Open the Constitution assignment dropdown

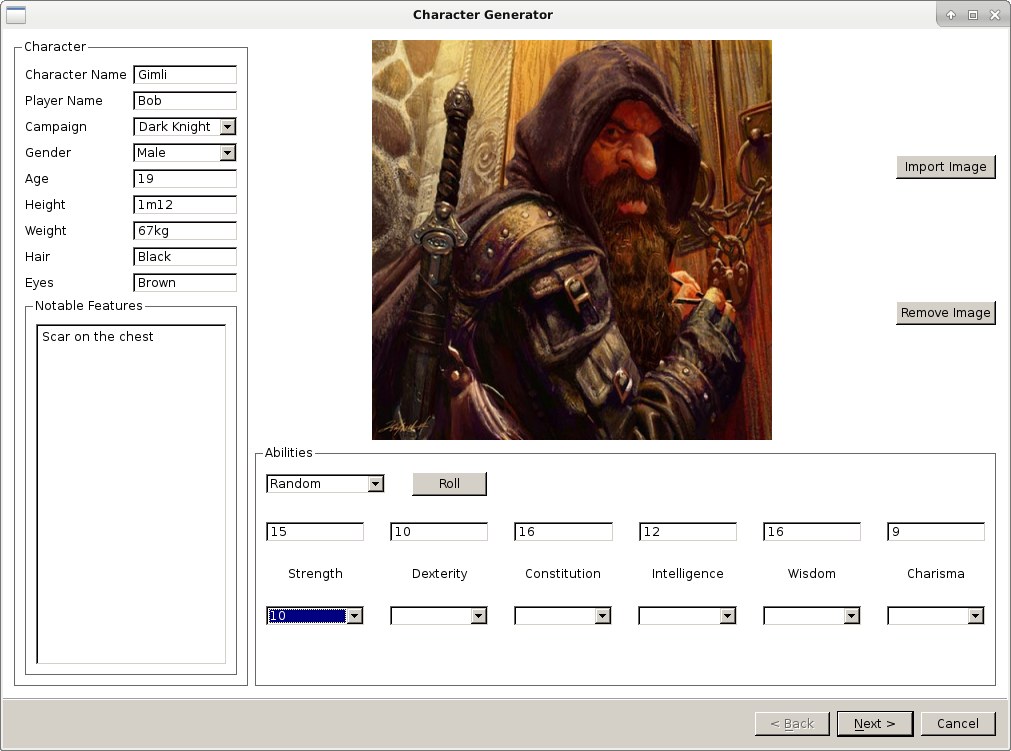(x=602, y=616)
